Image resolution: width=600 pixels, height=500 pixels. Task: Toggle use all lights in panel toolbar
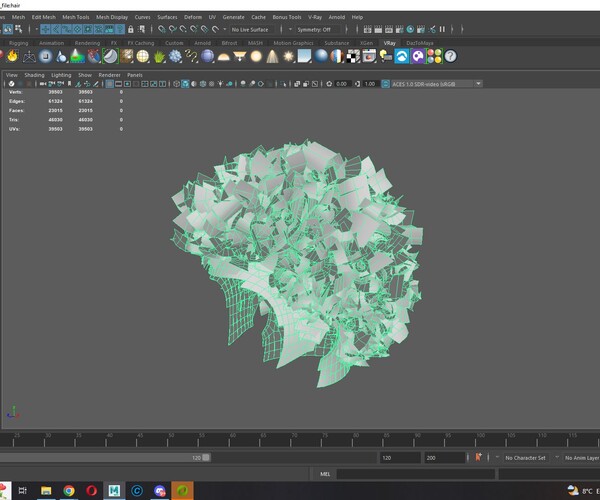click(220, 84)
